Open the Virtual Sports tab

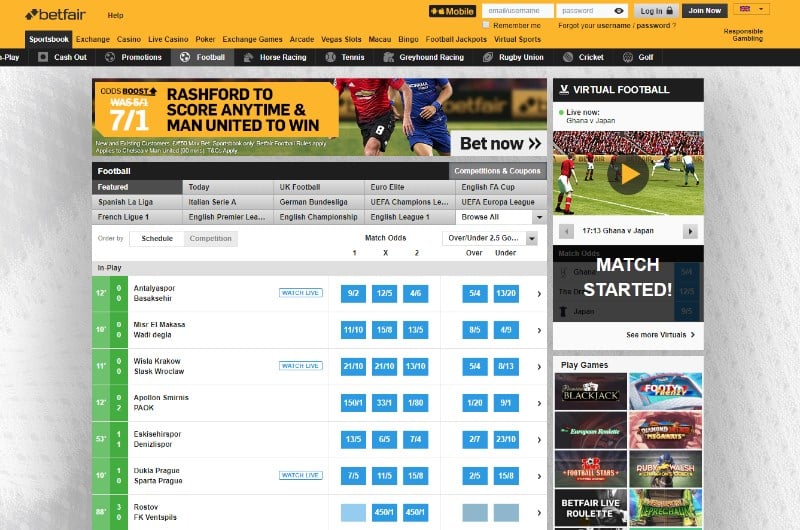517,39
